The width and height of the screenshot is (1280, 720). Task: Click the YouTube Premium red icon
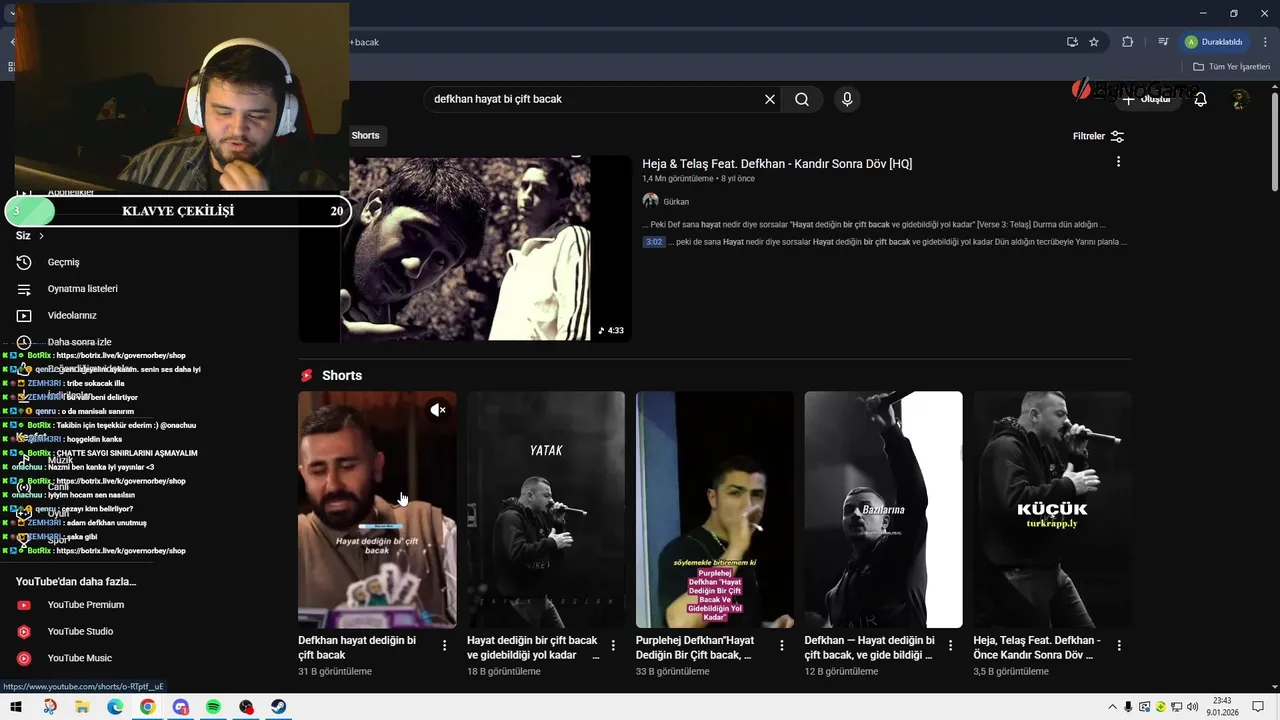coord(24,605)
